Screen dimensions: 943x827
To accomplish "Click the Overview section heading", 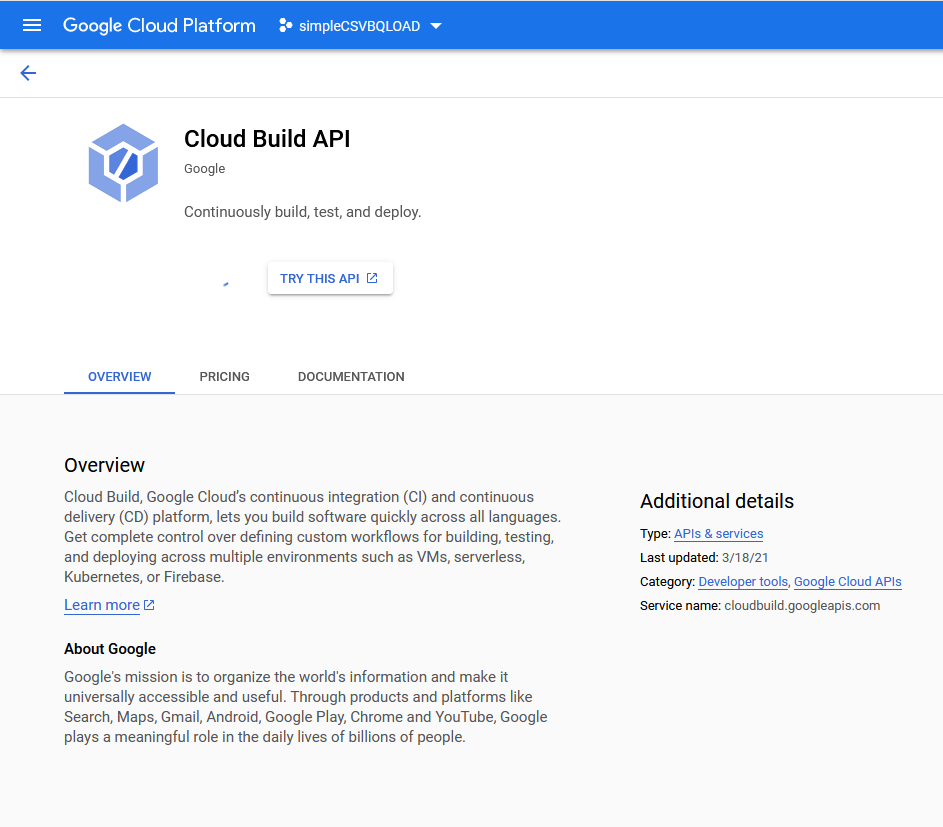I will pyautogui.click(x=105, y=465).
